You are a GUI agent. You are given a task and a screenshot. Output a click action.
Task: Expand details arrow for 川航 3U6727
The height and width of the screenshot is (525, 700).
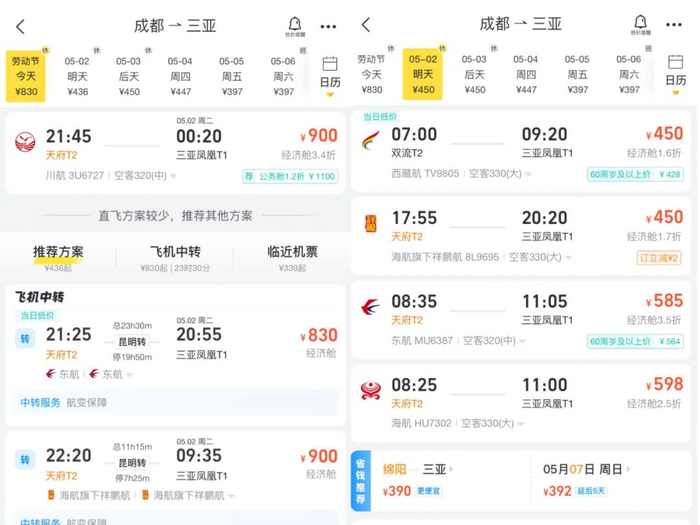[x=174, y=176]
